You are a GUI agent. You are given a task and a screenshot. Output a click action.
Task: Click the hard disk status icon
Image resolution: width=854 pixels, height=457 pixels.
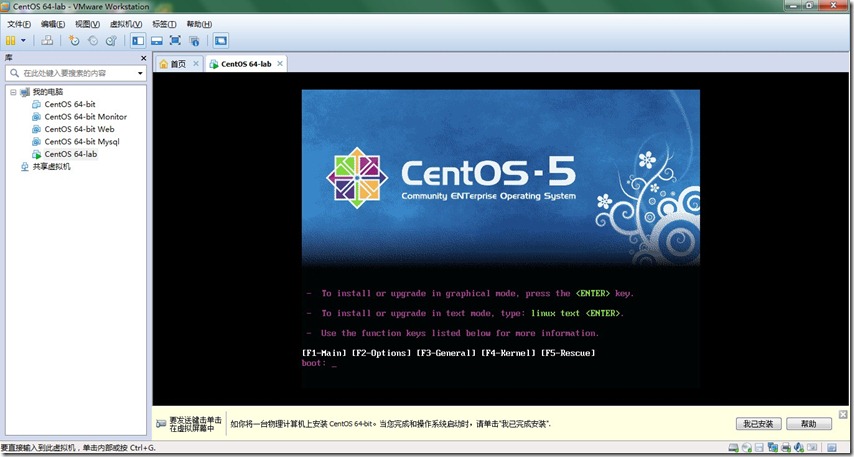[734, 448]
